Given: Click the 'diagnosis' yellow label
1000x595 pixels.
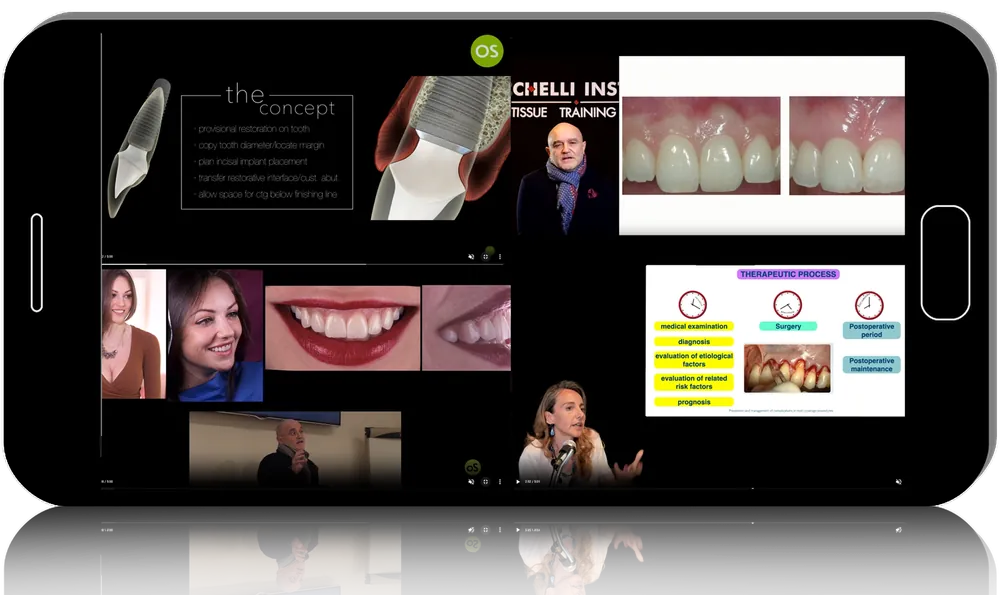Looking at the screenshot, I should point(694,342).
